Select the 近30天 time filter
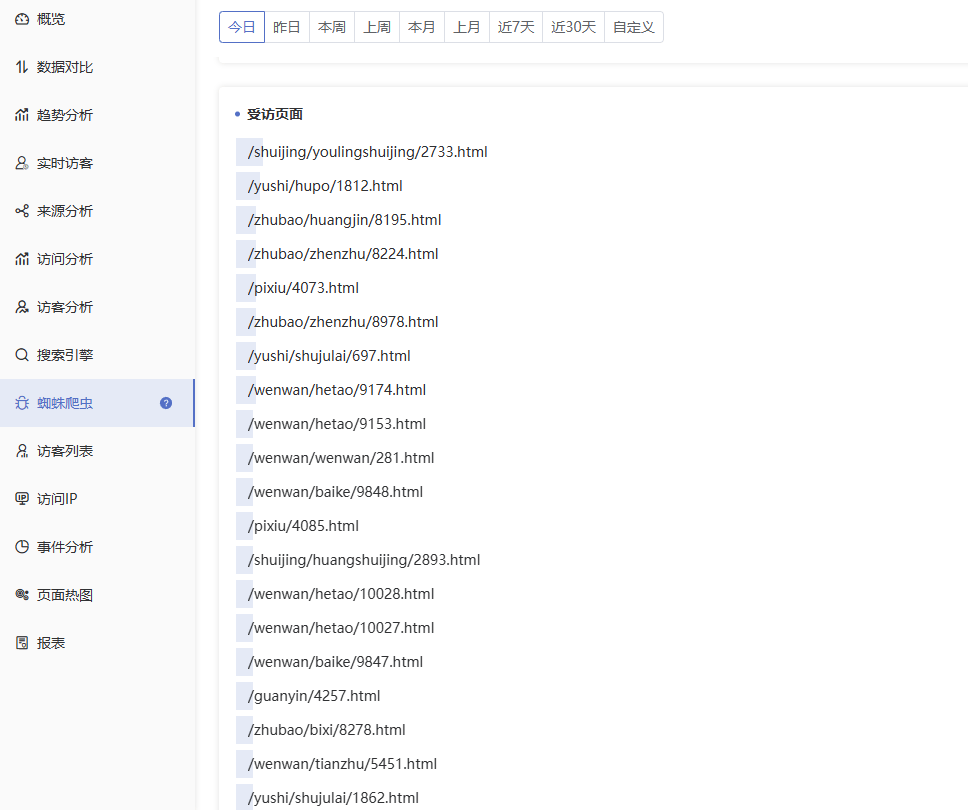This screenshot has height=810, width=968. click(x=573, y=27)
